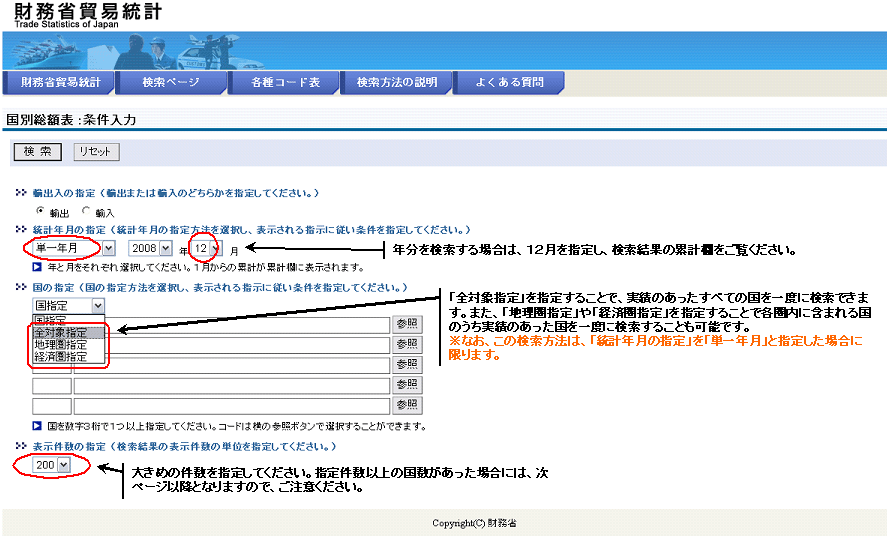Expand the 国指定 country method dropdown
This screenshot has height=536, width=887.
(68, 305)
